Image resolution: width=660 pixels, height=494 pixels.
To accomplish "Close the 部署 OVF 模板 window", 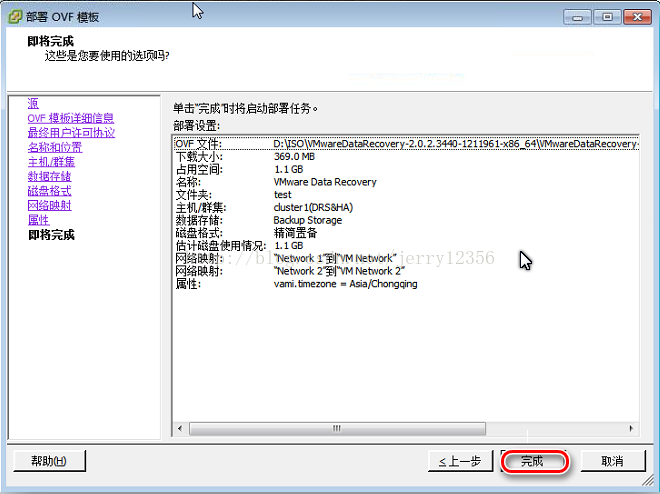I will (637, 17).
